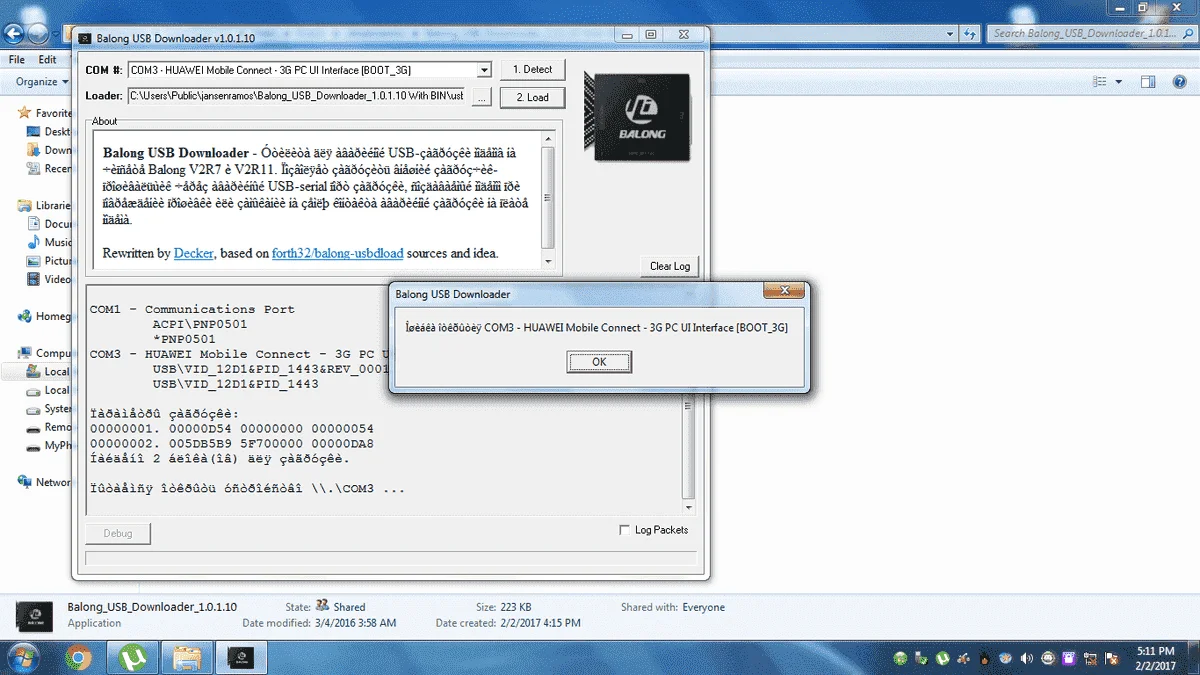Click the 5:11 PM taskbar clock
The image size is (1200, 675).
1155,651
